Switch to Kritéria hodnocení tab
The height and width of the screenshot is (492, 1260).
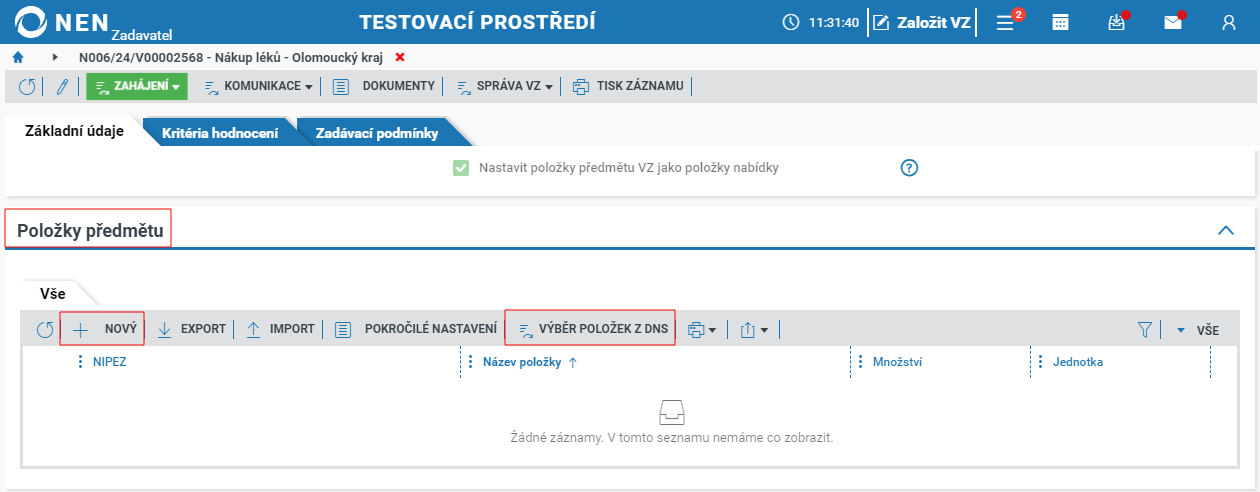point(220,132)
